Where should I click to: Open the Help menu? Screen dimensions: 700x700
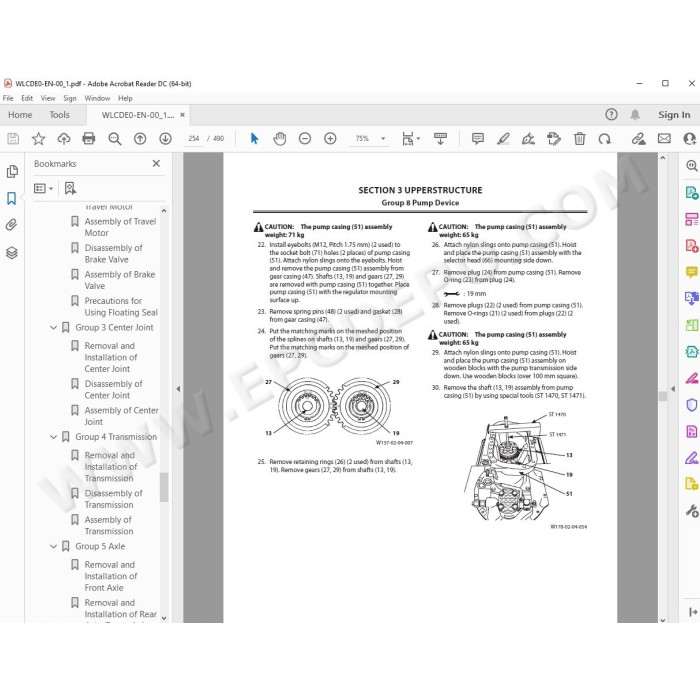[x=125, y=98]
